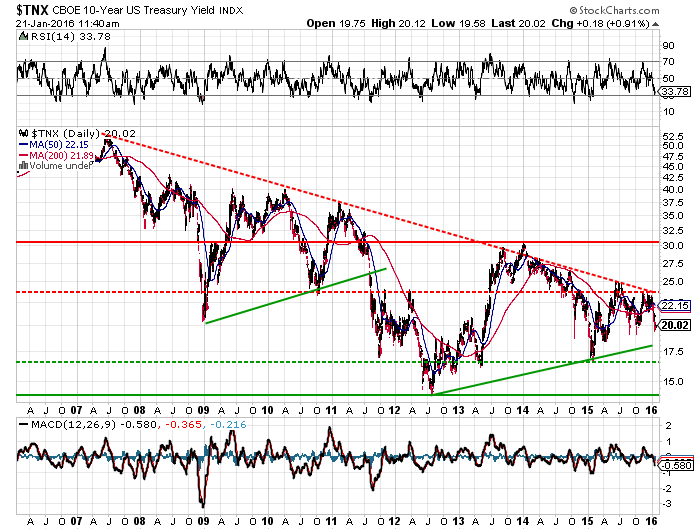
Task: Click the MA(200) red legend marker
Action: click(23, 157)
